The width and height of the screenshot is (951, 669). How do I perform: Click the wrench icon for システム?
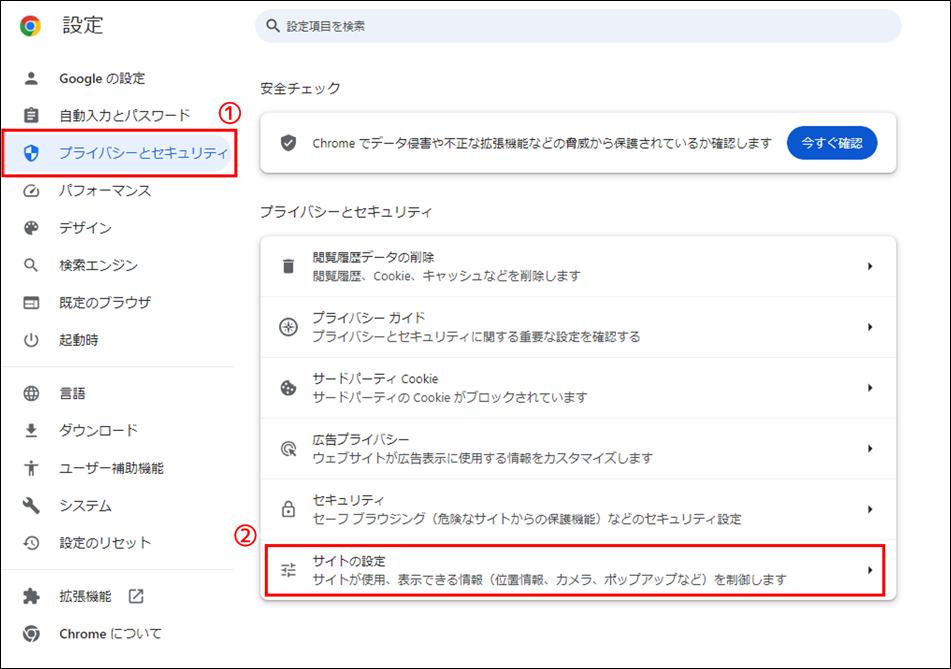tap(31, 505)
